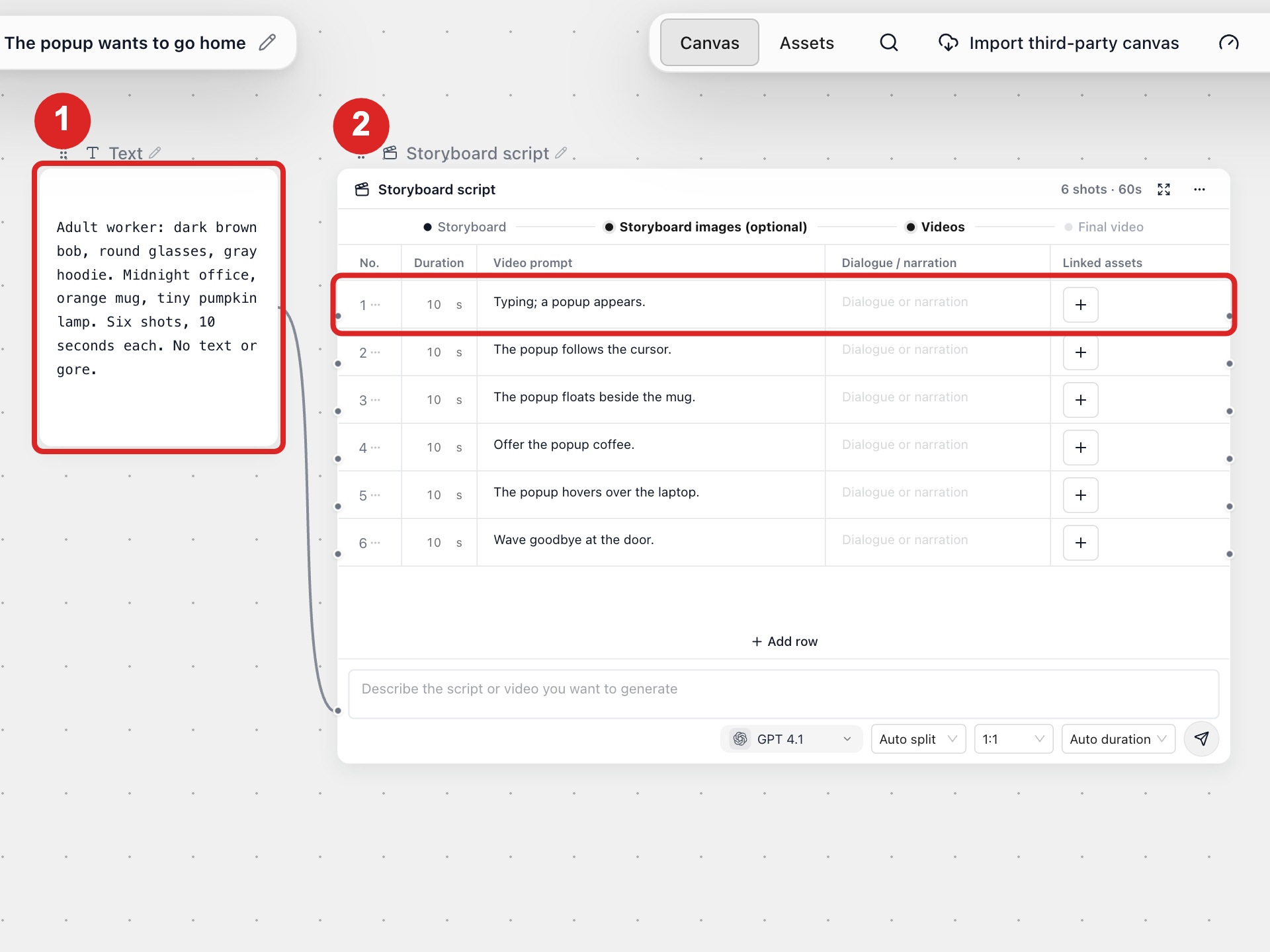Go to the Storyboard step
This screenshot has height=952, width=1270.
point(464,227)
